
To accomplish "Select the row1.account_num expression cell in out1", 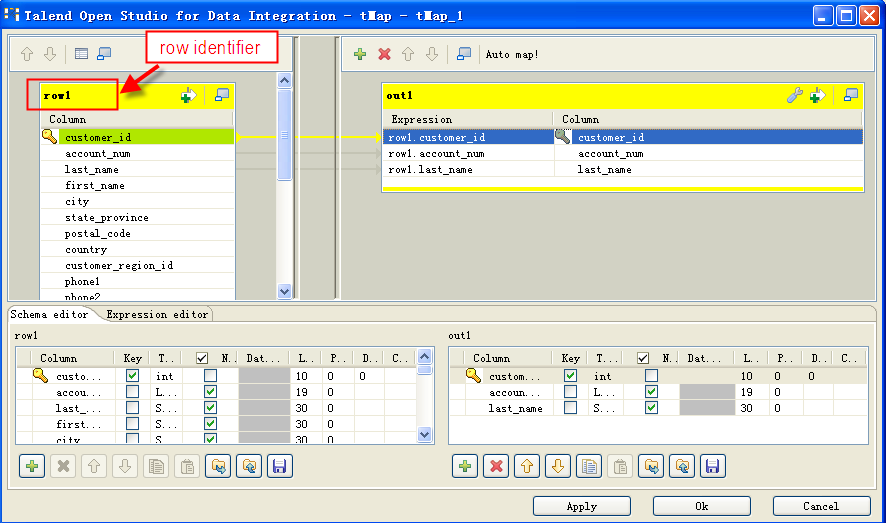I will pos(467,154).
